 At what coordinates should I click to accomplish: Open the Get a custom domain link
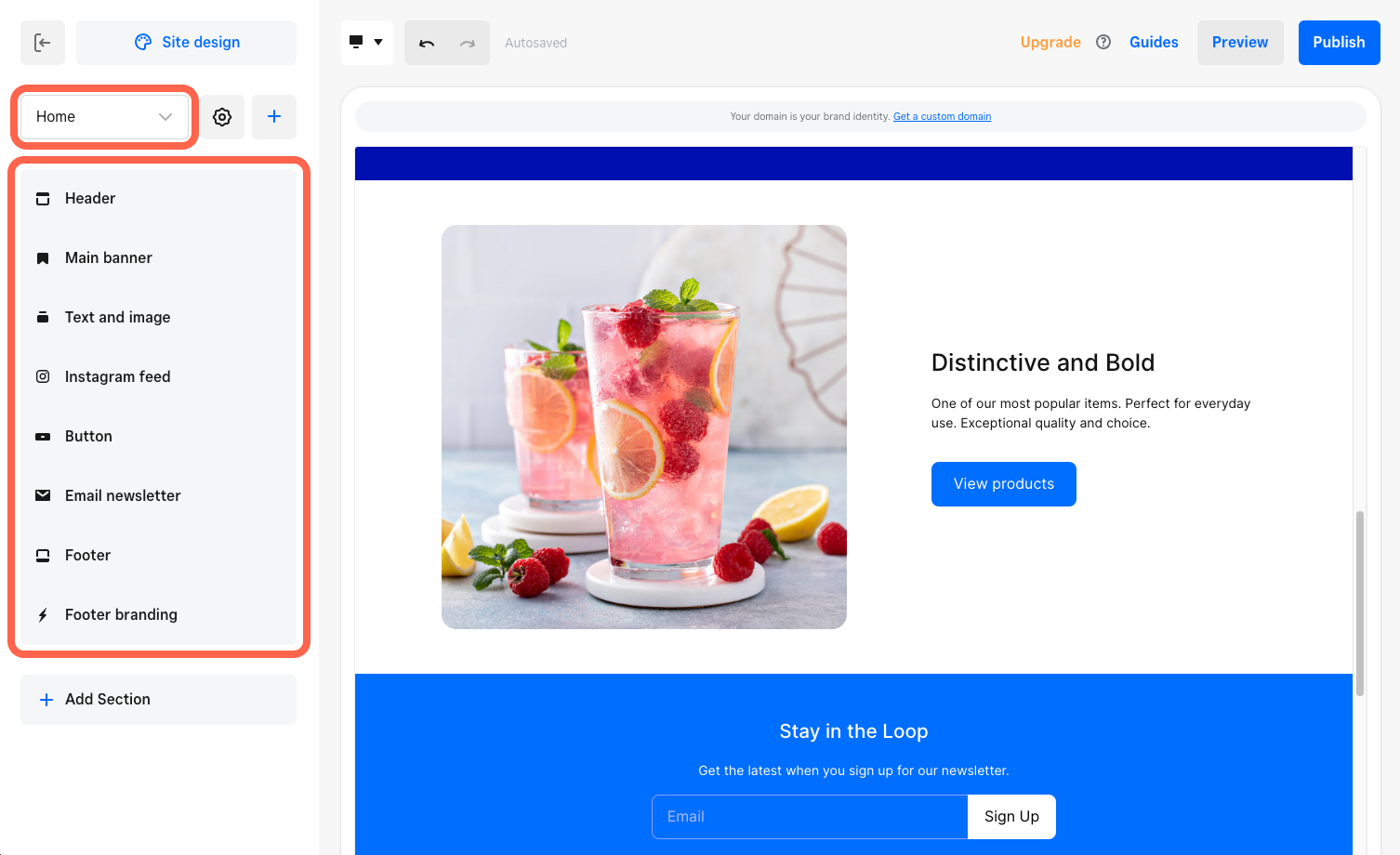pyautogui.click(x=942, y=116)
